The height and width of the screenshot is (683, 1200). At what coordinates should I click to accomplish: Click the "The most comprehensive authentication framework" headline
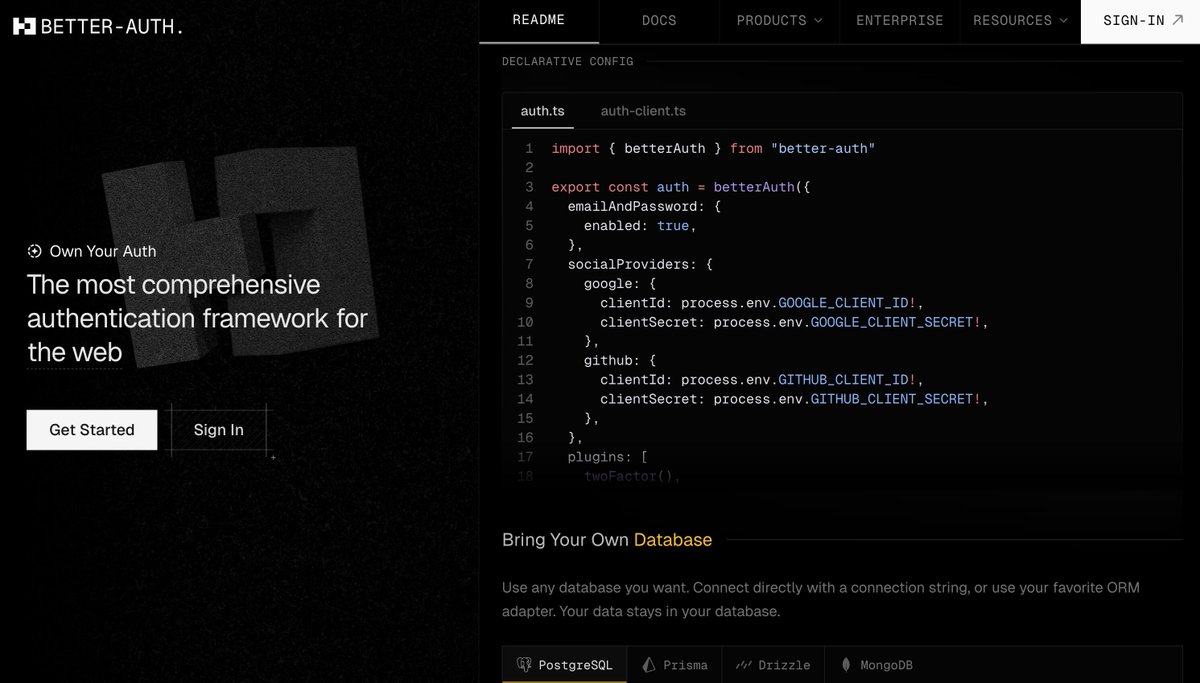(197, 318)
